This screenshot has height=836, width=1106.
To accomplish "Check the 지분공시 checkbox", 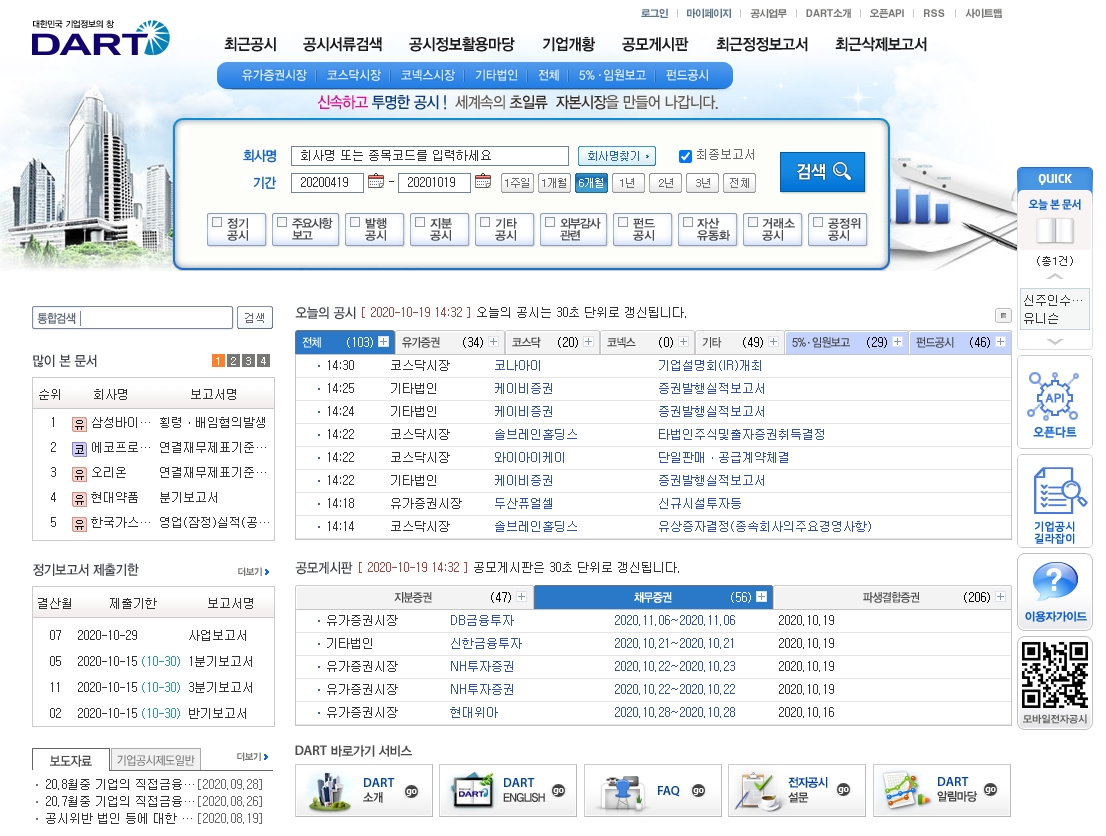I will [x=420, y=222].
